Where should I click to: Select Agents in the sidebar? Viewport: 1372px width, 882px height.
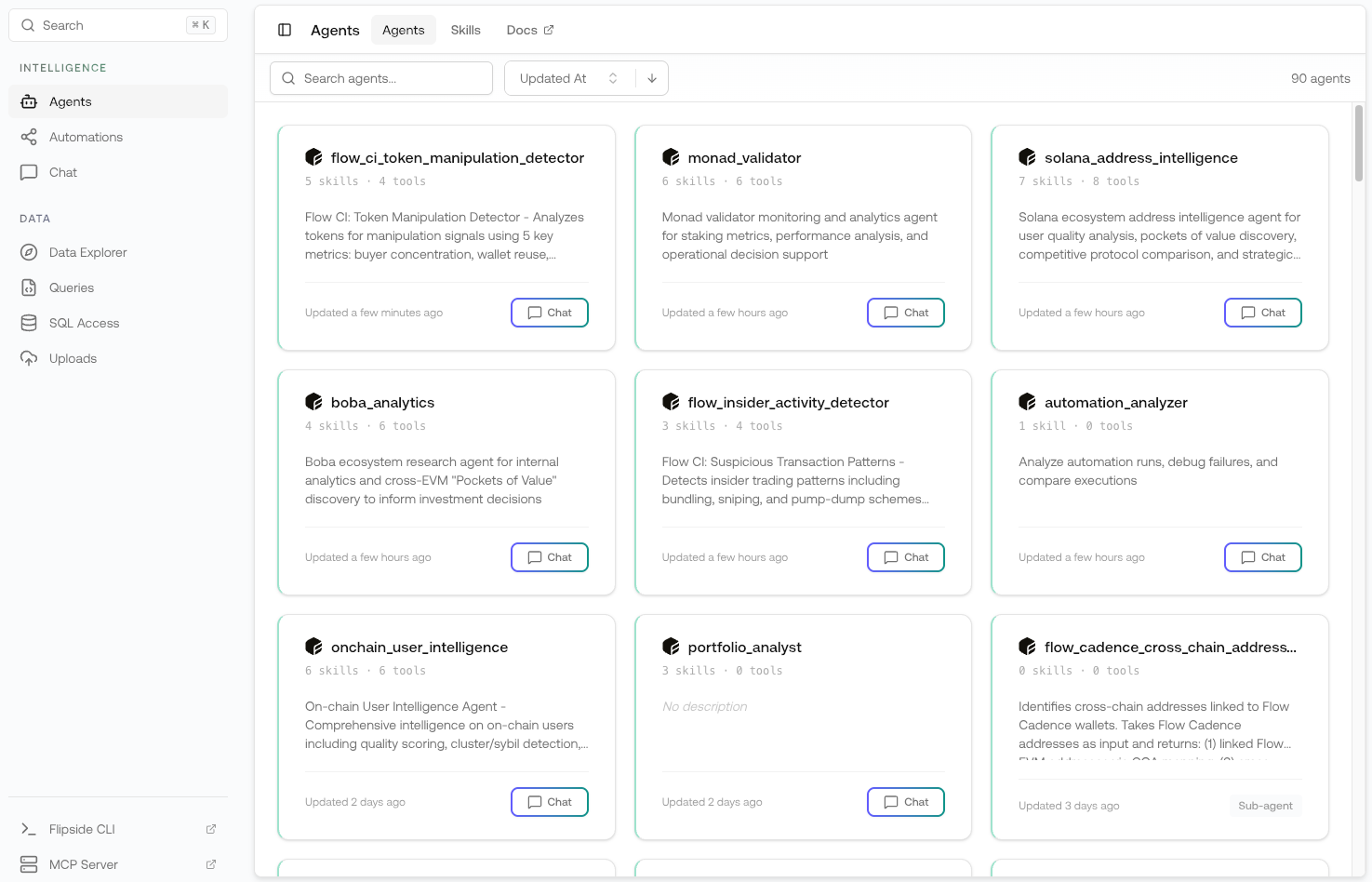pyautogui.click(x=70, y=100)
